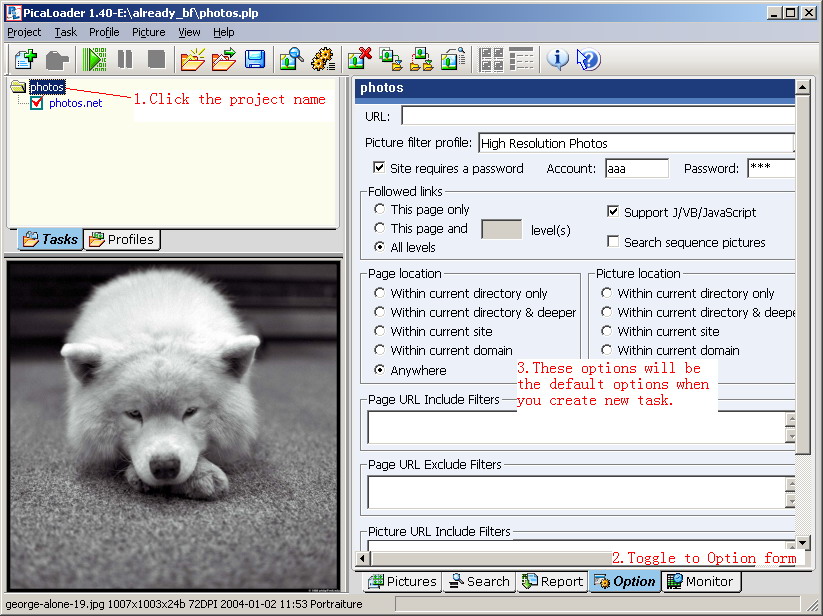This screenshot has width=823, height=616.
Task: Enable Search sequence pictures checkbox
Action: tap(613, 242)
